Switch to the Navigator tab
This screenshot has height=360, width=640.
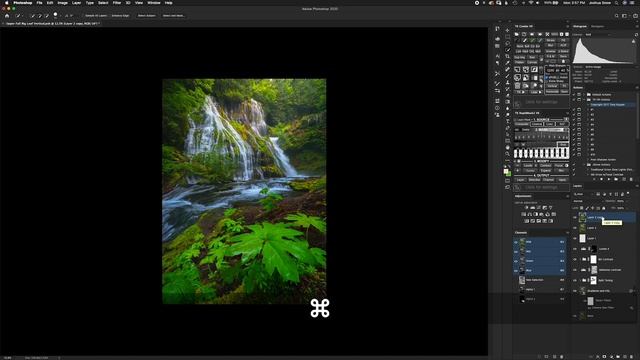click(598, 27)
